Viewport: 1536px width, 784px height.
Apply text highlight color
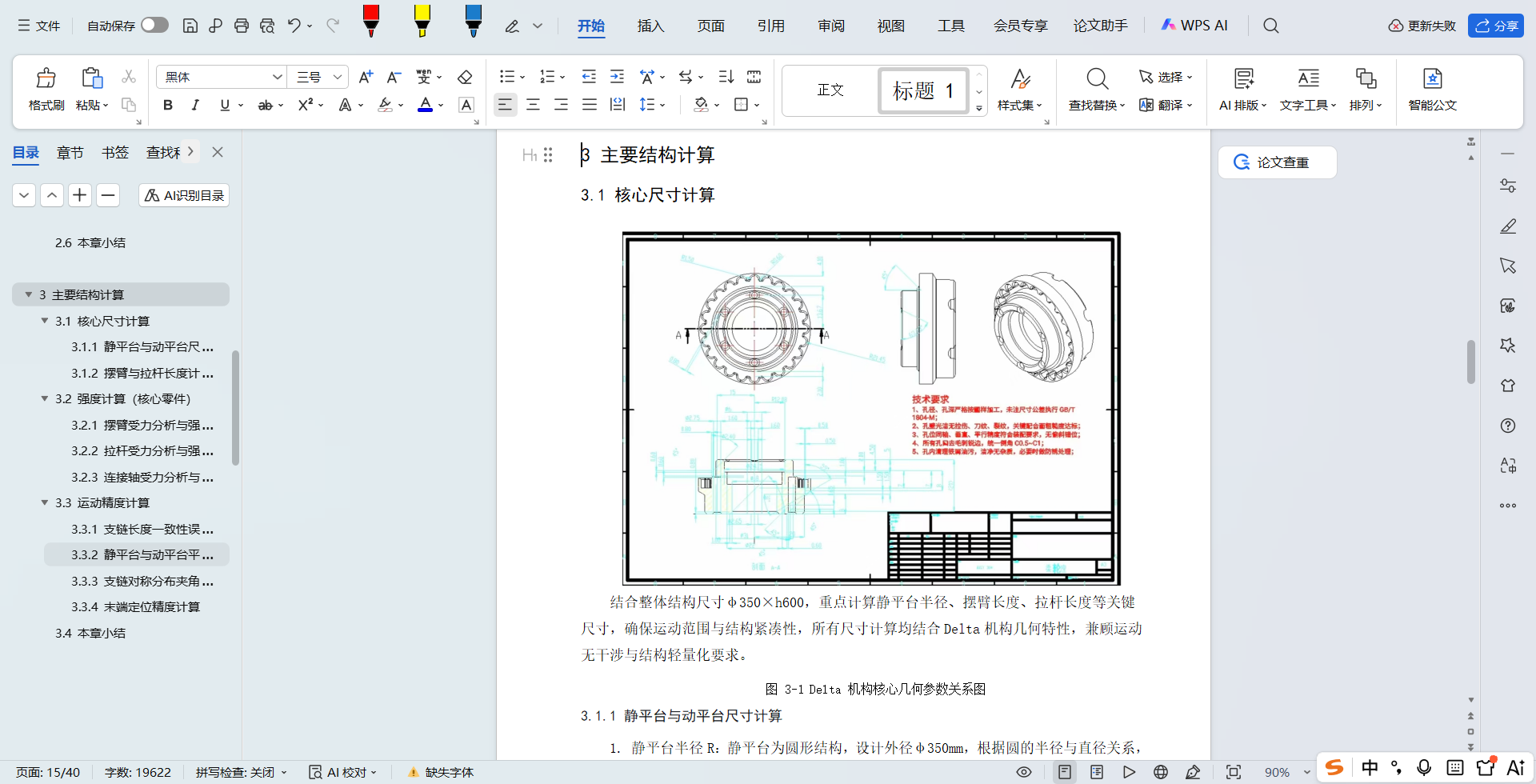(386, 105)
